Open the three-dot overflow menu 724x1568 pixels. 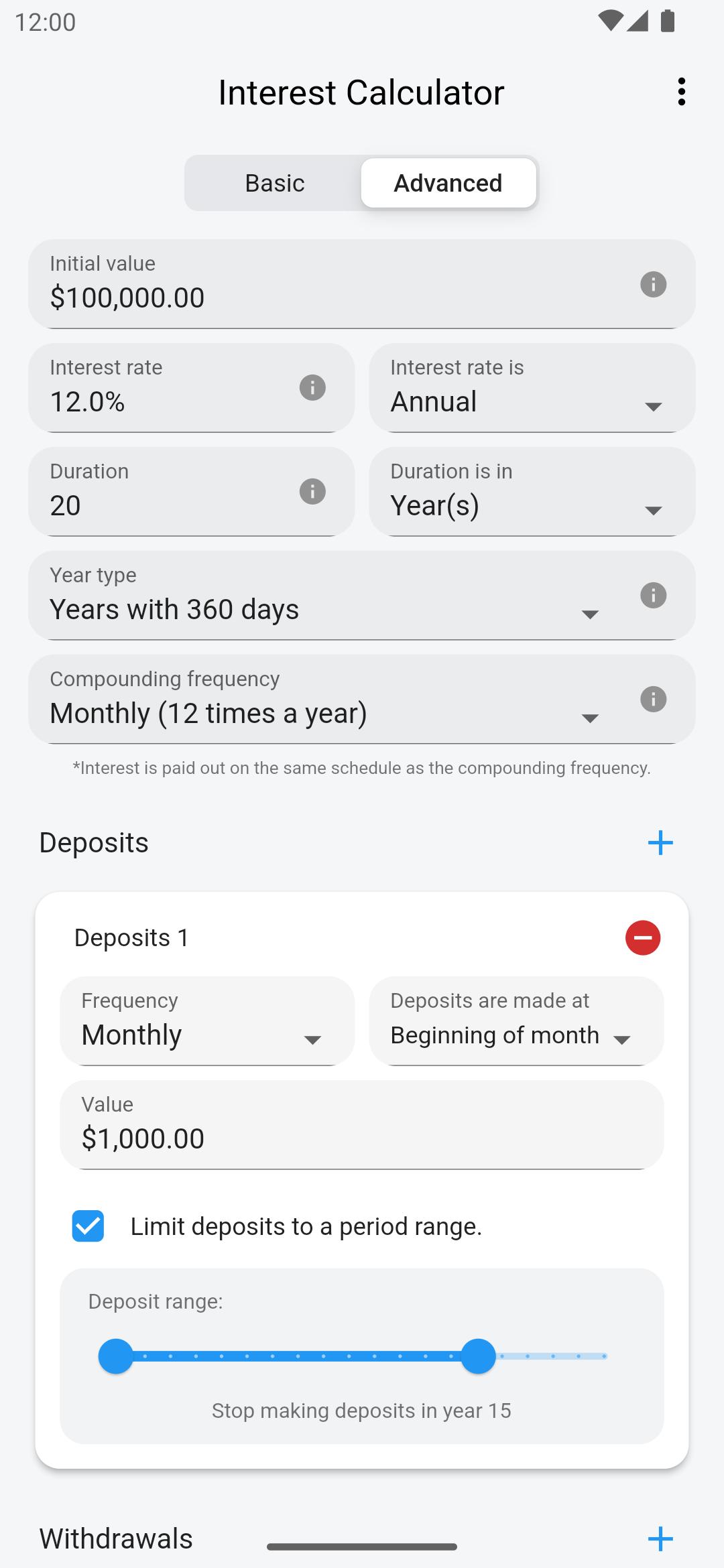[x=681, y=92]
